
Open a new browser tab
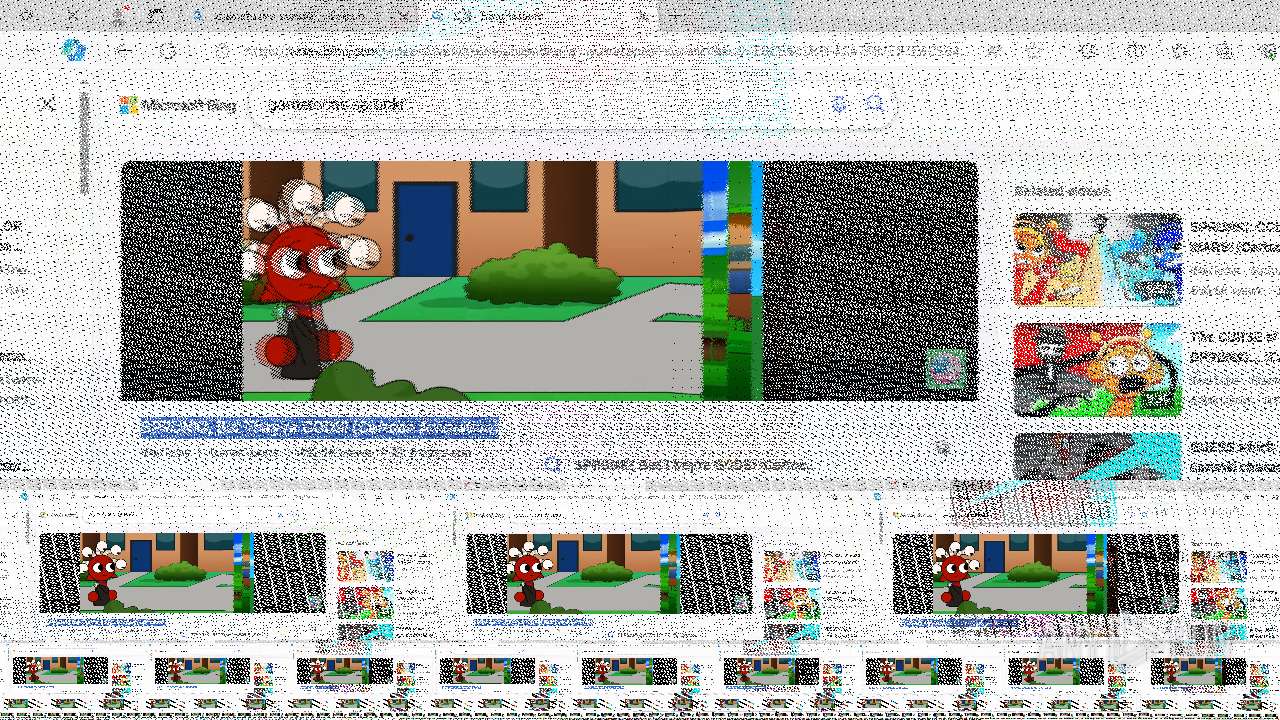[678, 16]
